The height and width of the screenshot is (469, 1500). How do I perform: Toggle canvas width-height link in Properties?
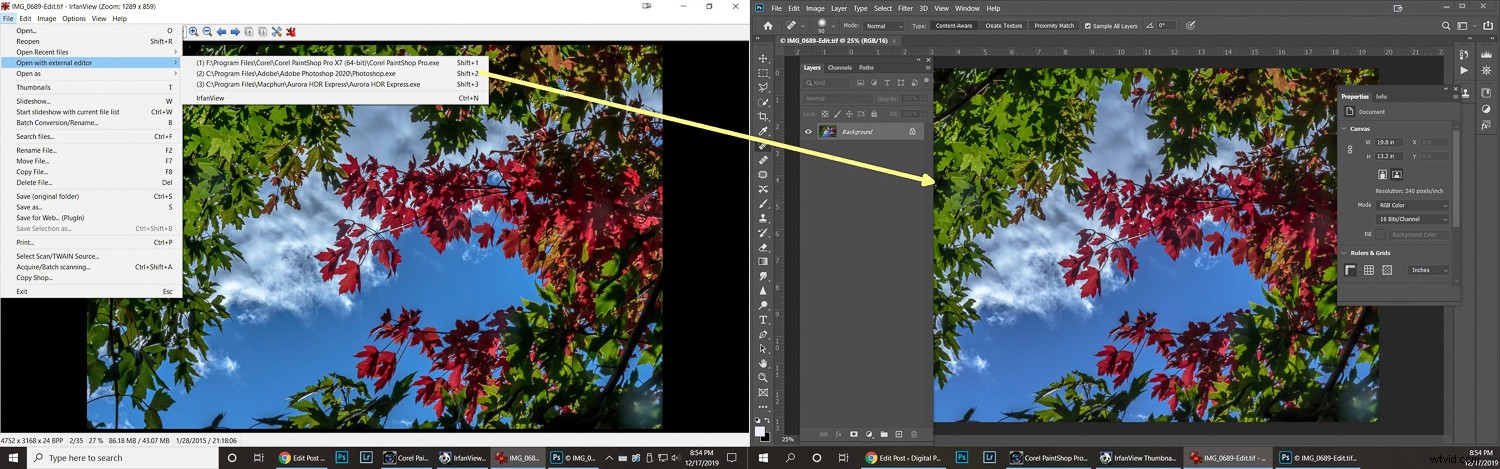tap(1349, 149)
